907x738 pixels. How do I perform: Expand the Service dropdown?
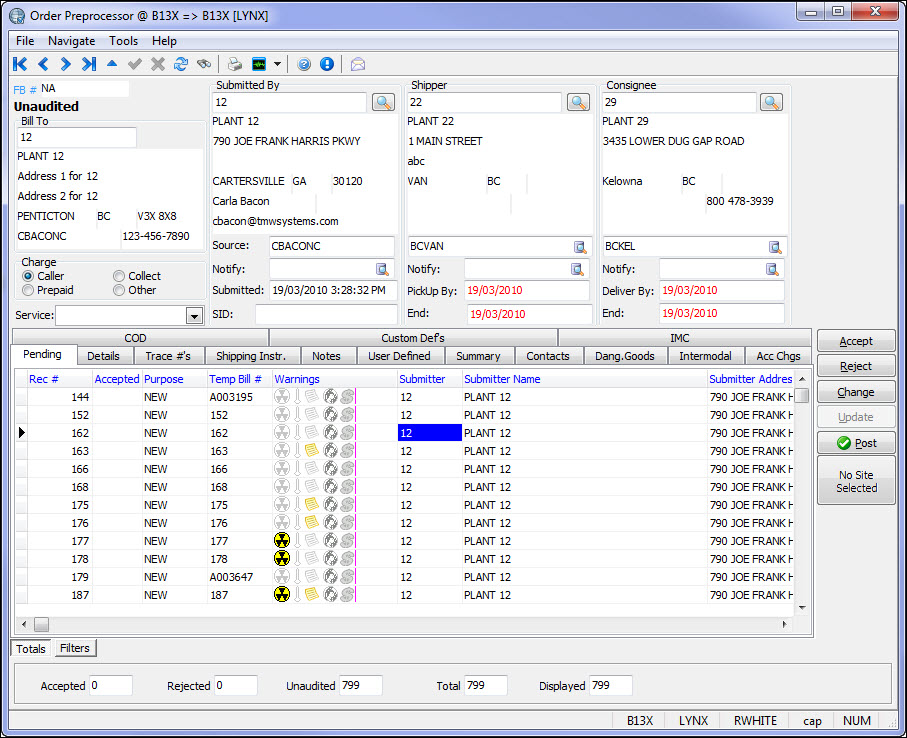[x=194, y=316]
